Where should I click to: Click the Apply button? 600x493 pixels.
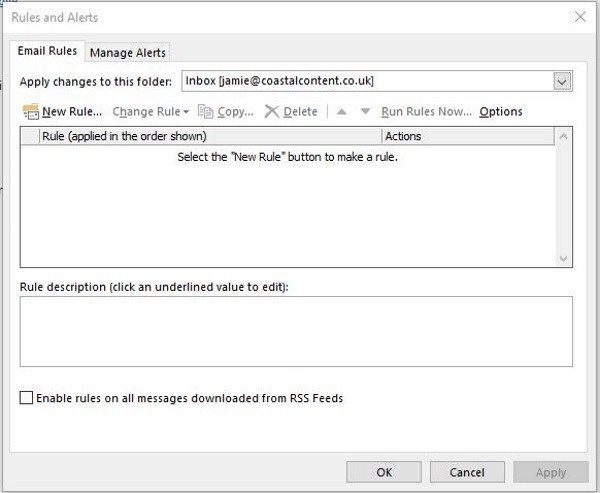(551, 472)
